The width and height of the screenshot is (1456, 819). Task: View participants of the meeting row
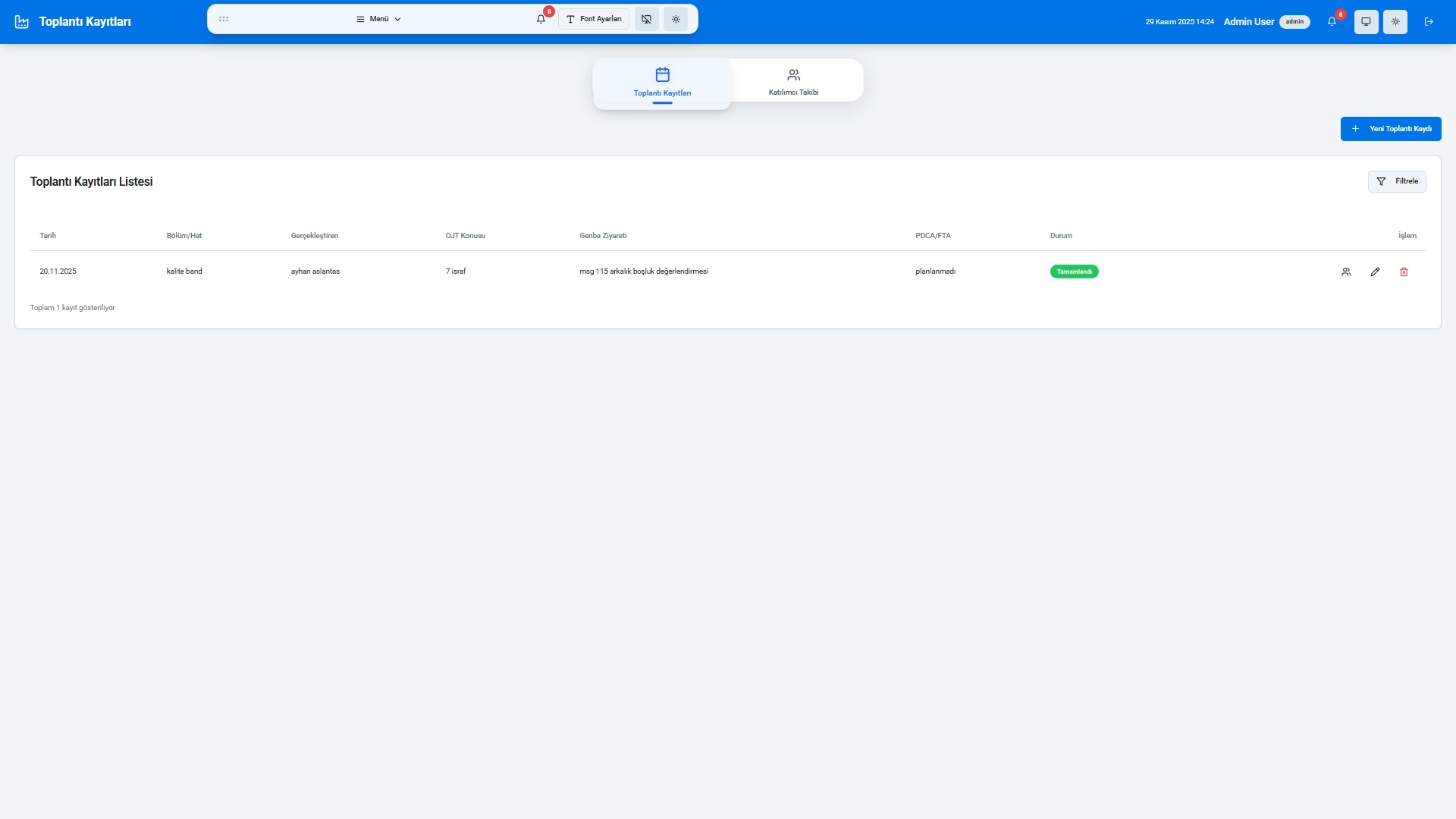pos(1346,272)
